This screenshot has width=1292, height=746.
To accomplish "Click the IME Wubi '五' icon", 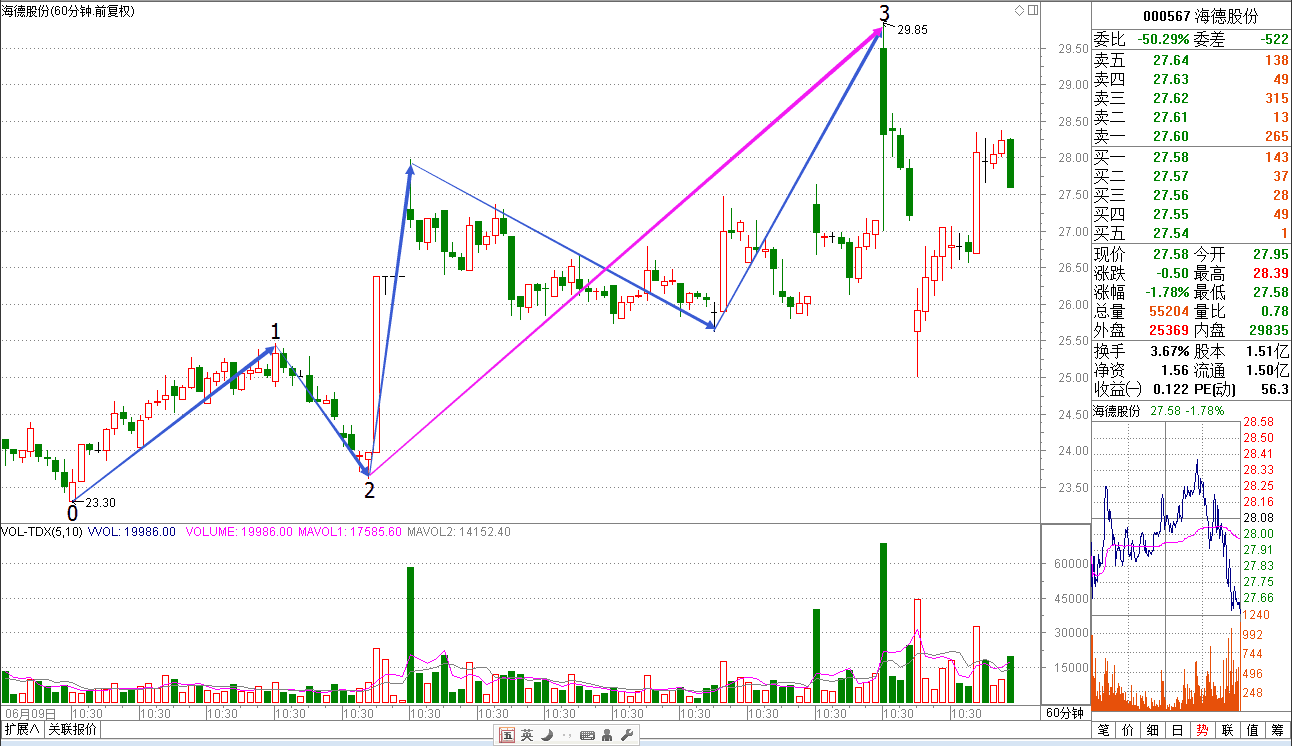I will coord(507,736).
